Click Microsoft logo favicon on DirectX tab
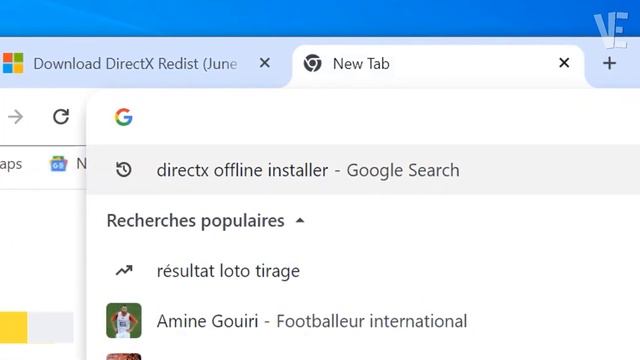Viewport: 640px width, 360px height. point(13,63)
